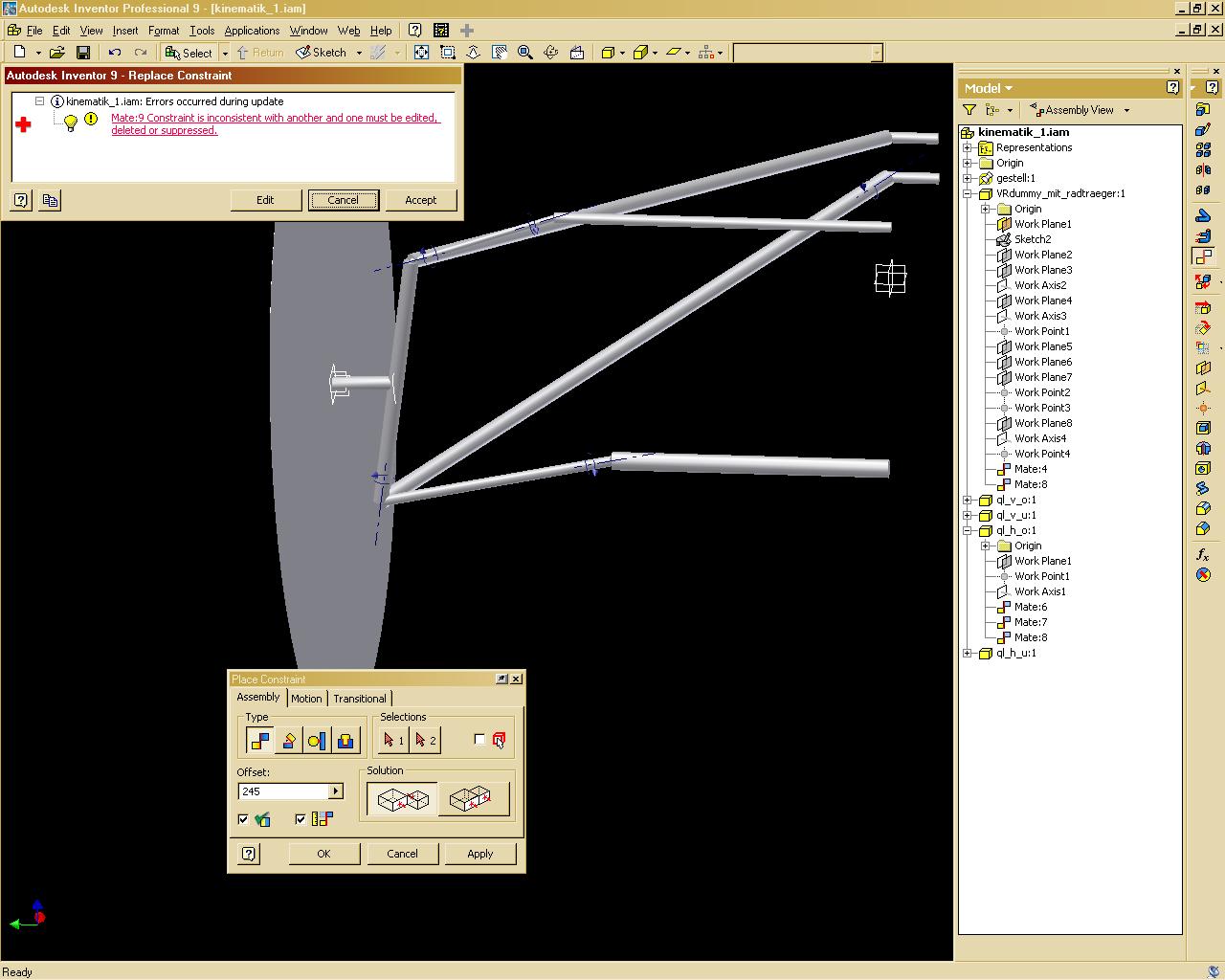Viewport: 1225px width, 980px height.
Task: Activate second selection arrow button
Action: pyautogui.click(x=425, y=740)
